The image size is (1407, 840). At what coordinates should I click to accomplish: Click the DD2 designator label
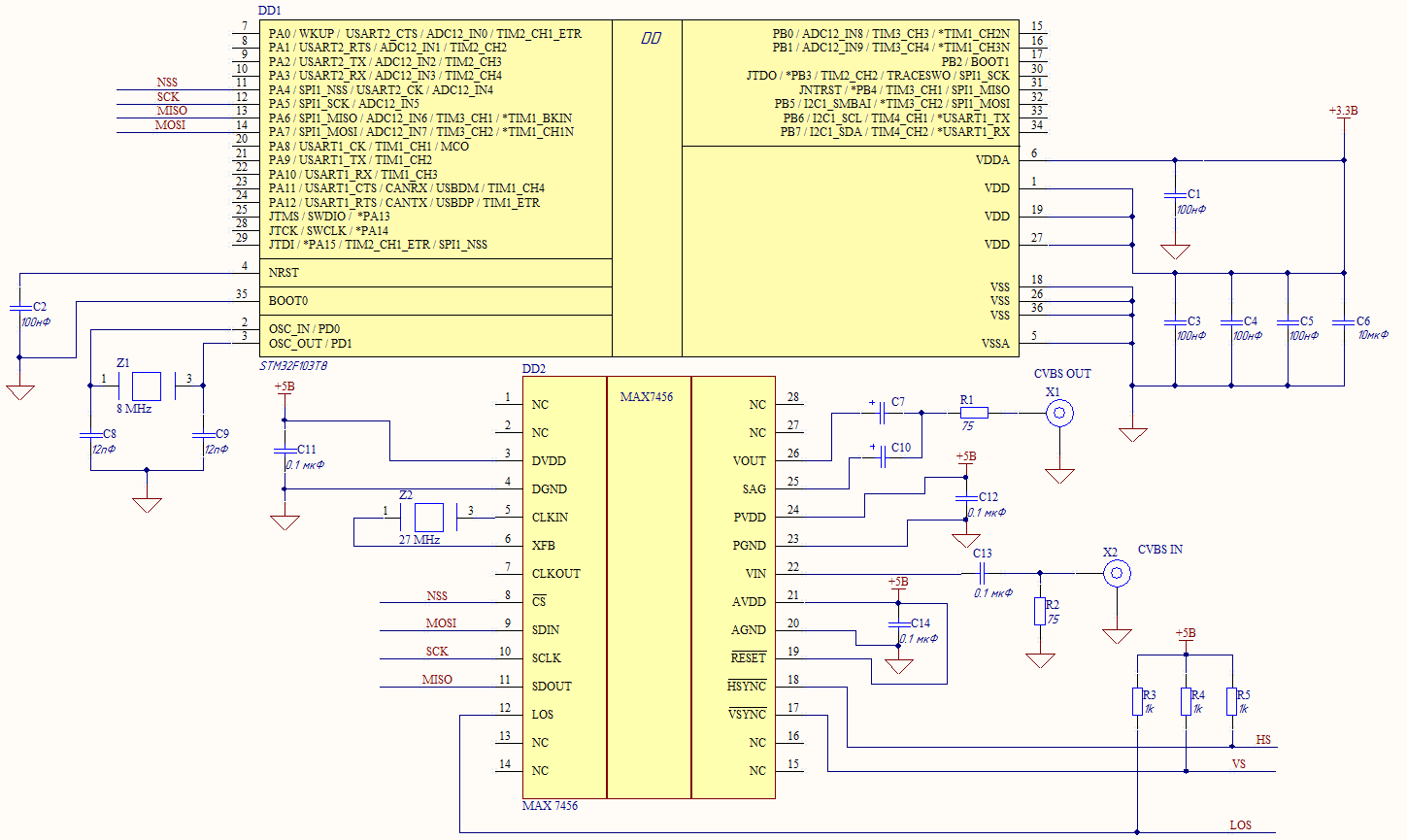[x=534, y=369]
